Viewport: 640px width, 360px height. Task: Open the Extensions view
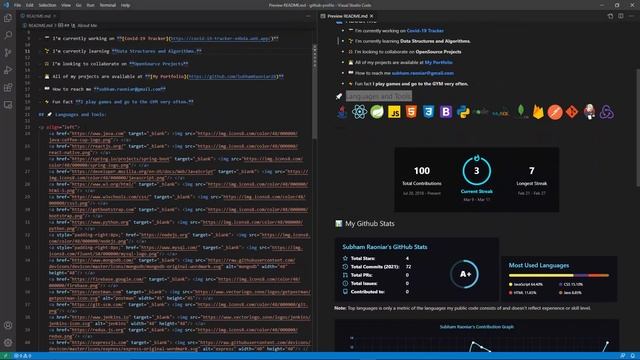8,87
